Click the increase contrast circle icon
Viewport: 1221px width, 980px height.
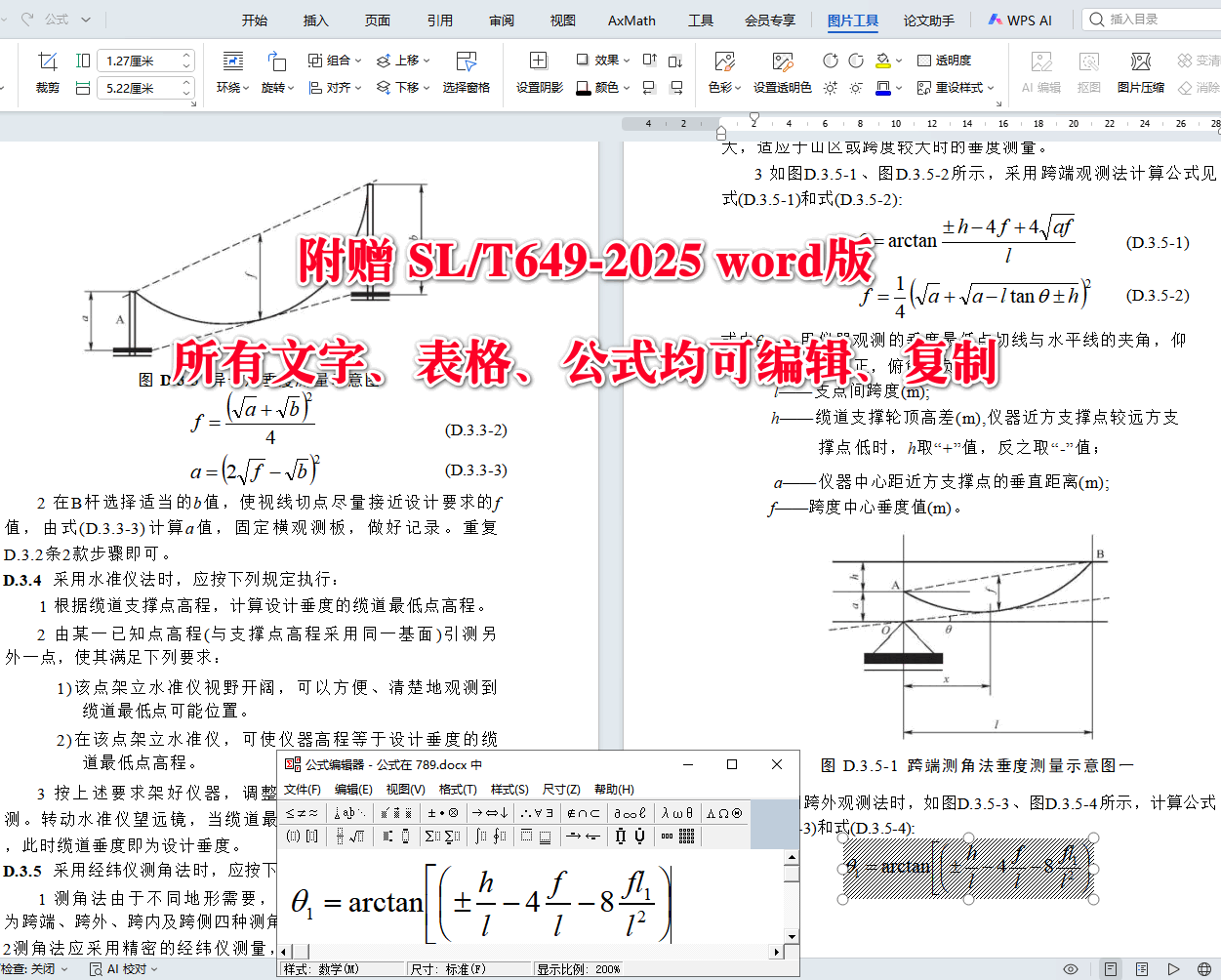click(x=830, y=61)
